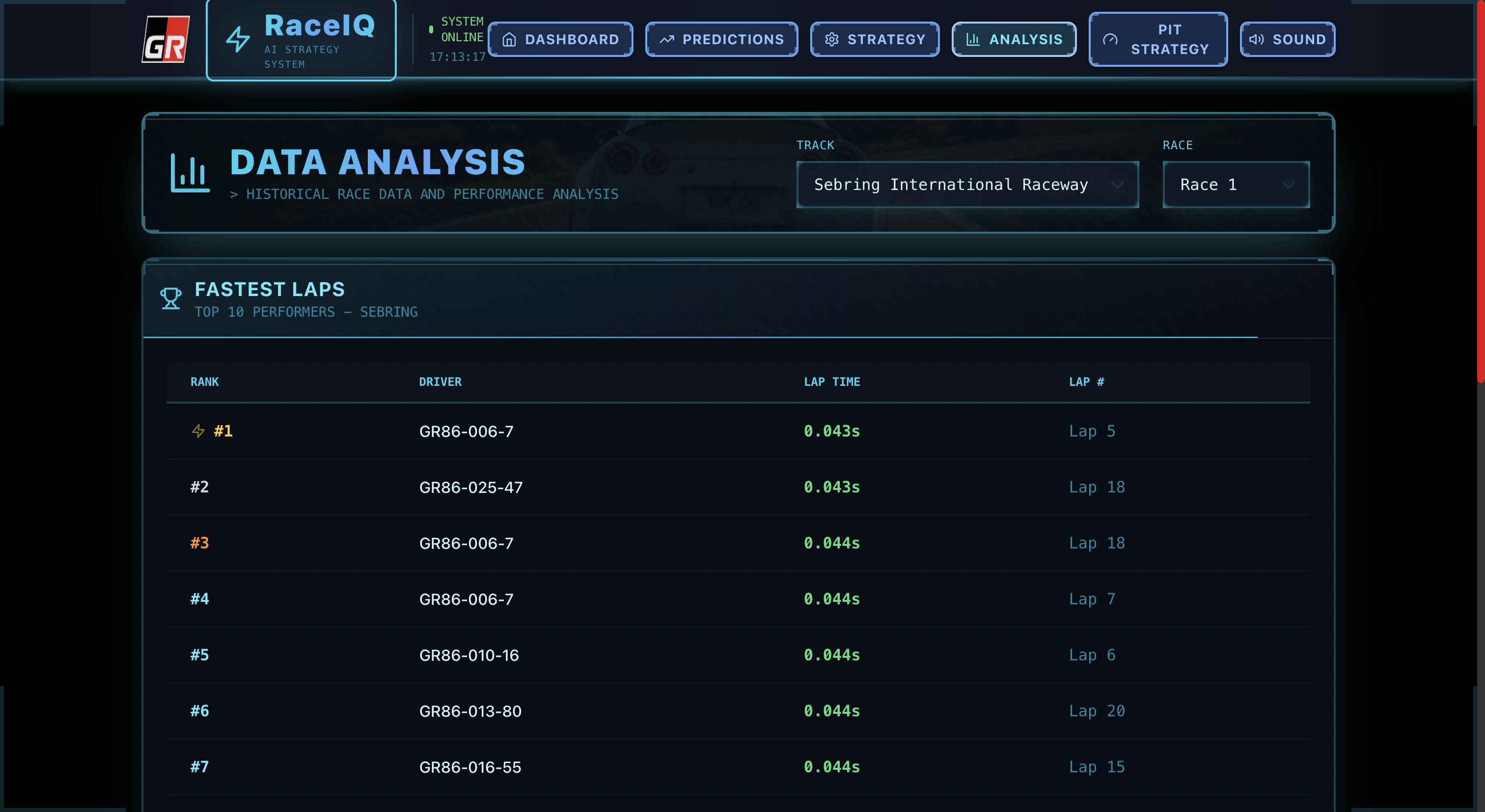The width and height of the screenshot is (1485, 812).
Task: Open the Track dropdown for Sebring
Action: tap(967, 185)
